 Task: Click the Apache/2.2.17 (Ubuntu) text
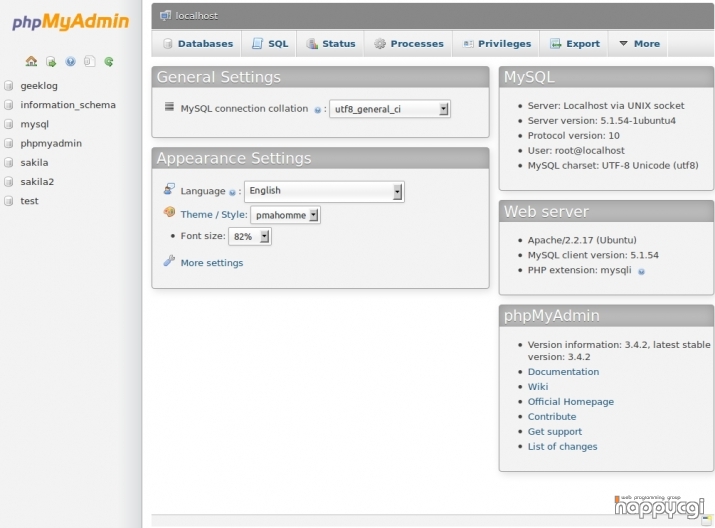coord(582,240)
